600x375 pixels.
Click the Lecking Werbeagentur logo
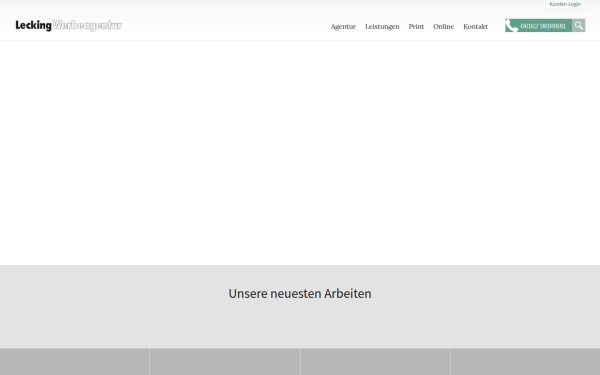[68, 25]
